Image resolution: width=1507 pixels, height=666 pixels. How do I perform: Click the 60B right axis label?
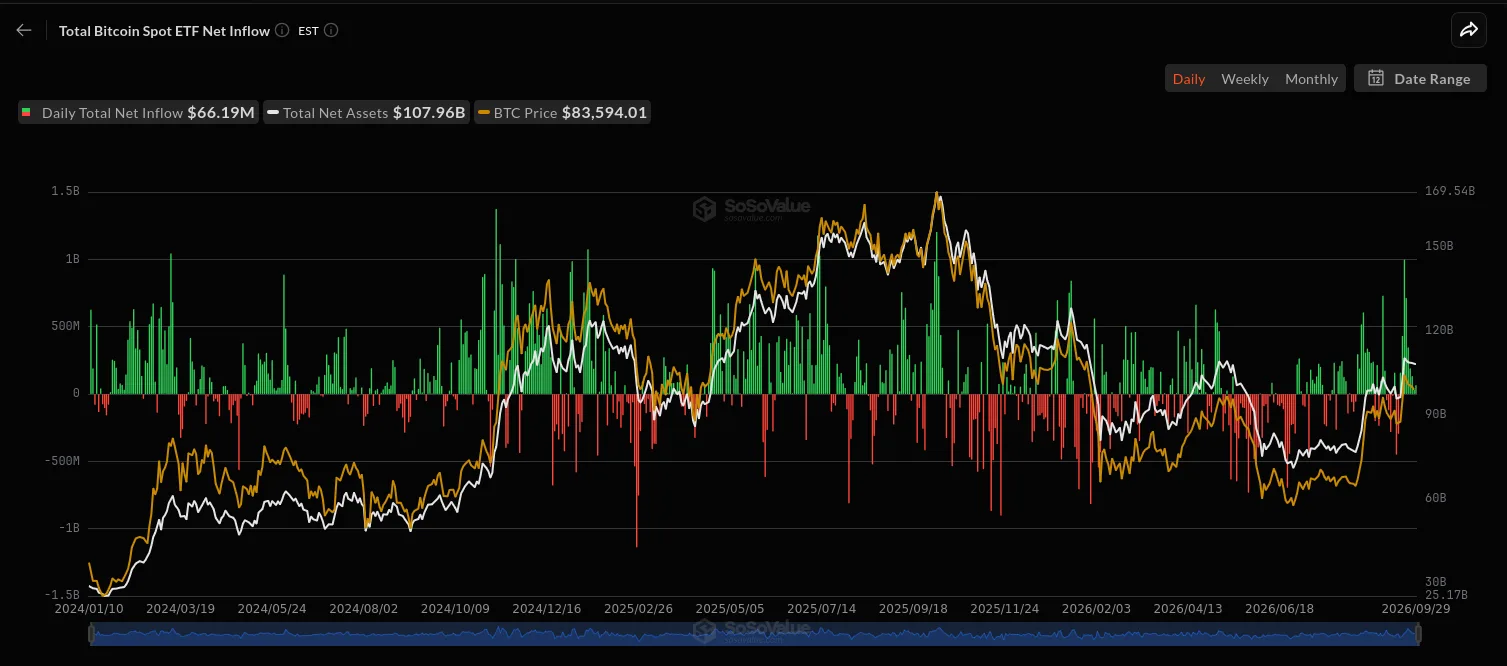pos(1436,497)
